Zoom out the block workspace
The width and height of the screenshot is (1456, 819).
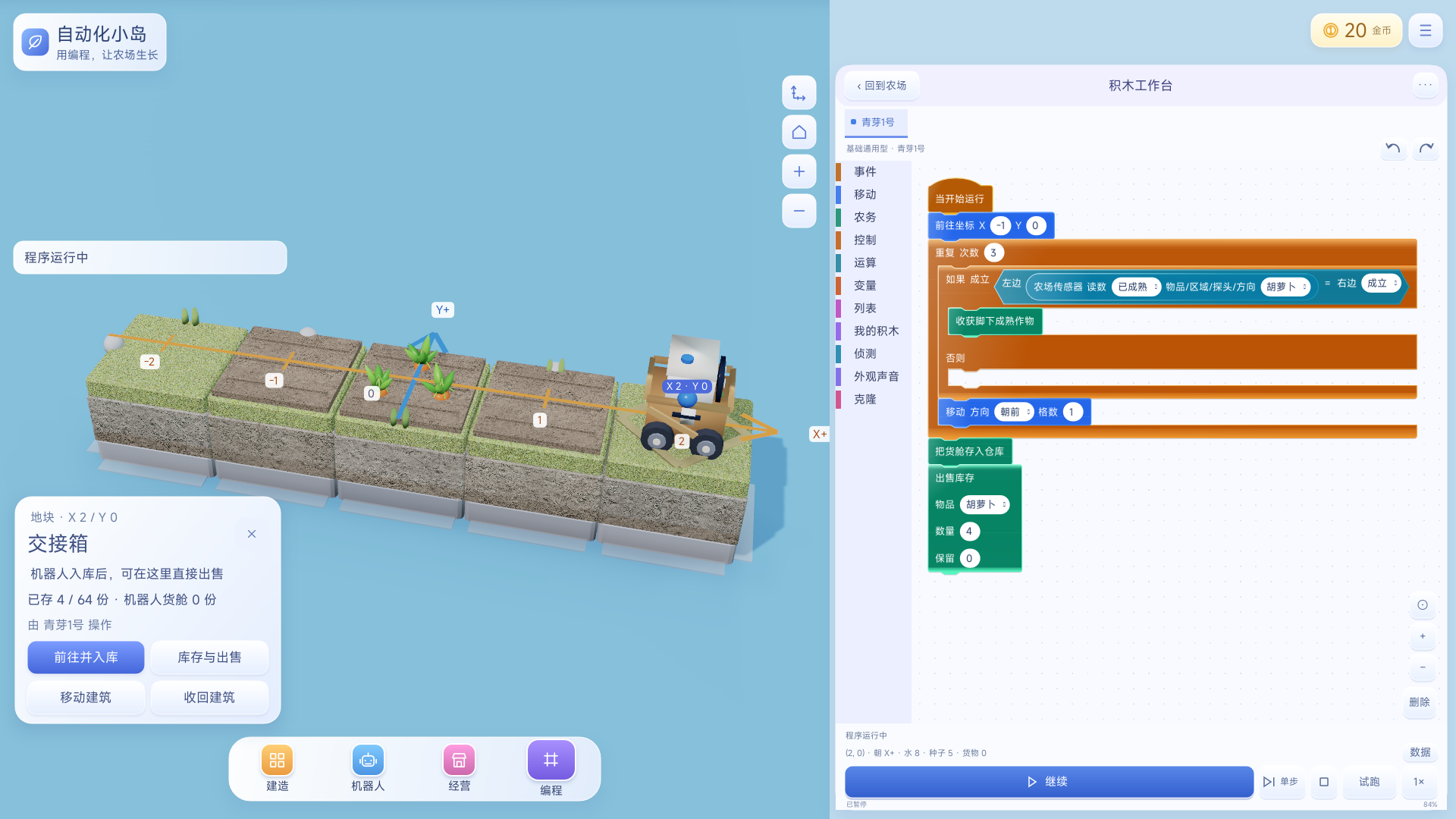1423,667
